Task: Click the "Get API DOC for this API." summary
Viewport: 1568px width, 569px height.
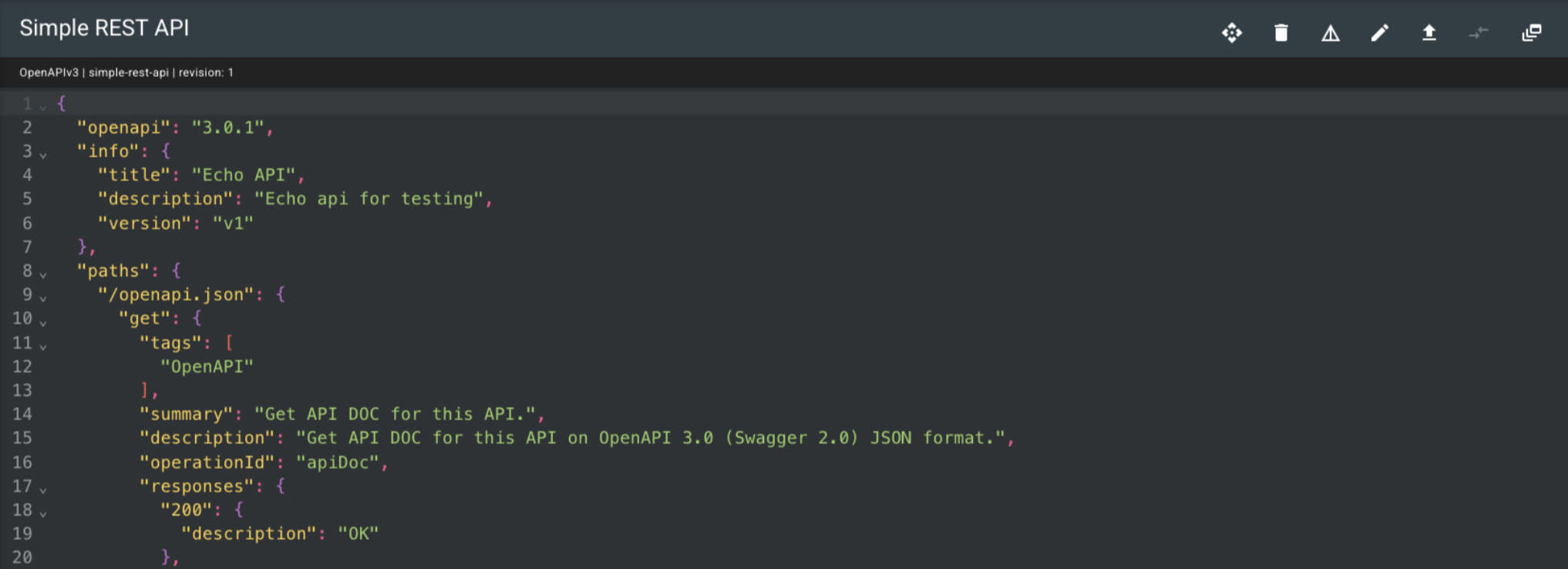Action: 395,414
